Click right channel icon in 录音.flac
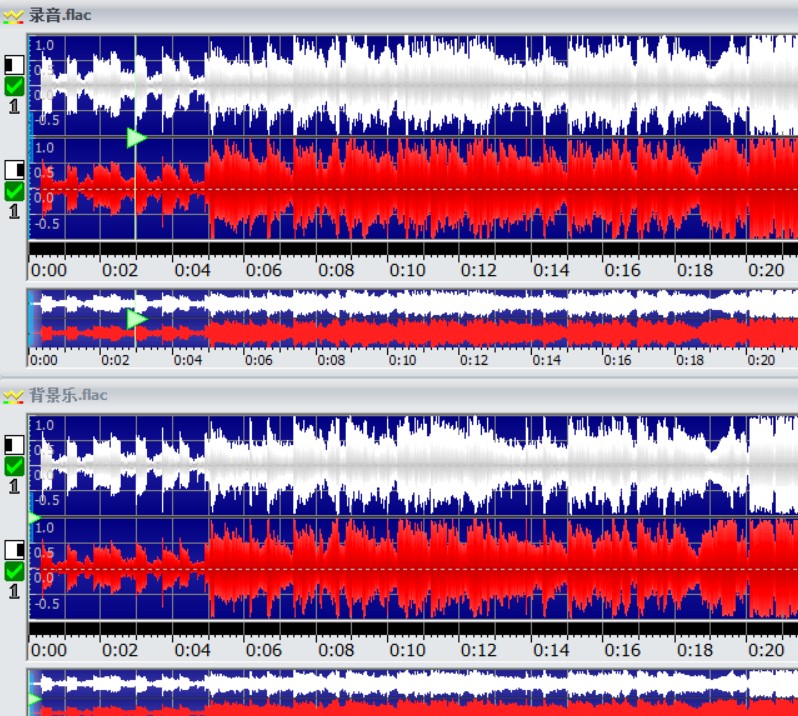The image size is (798, 716). tap(14, 169)
